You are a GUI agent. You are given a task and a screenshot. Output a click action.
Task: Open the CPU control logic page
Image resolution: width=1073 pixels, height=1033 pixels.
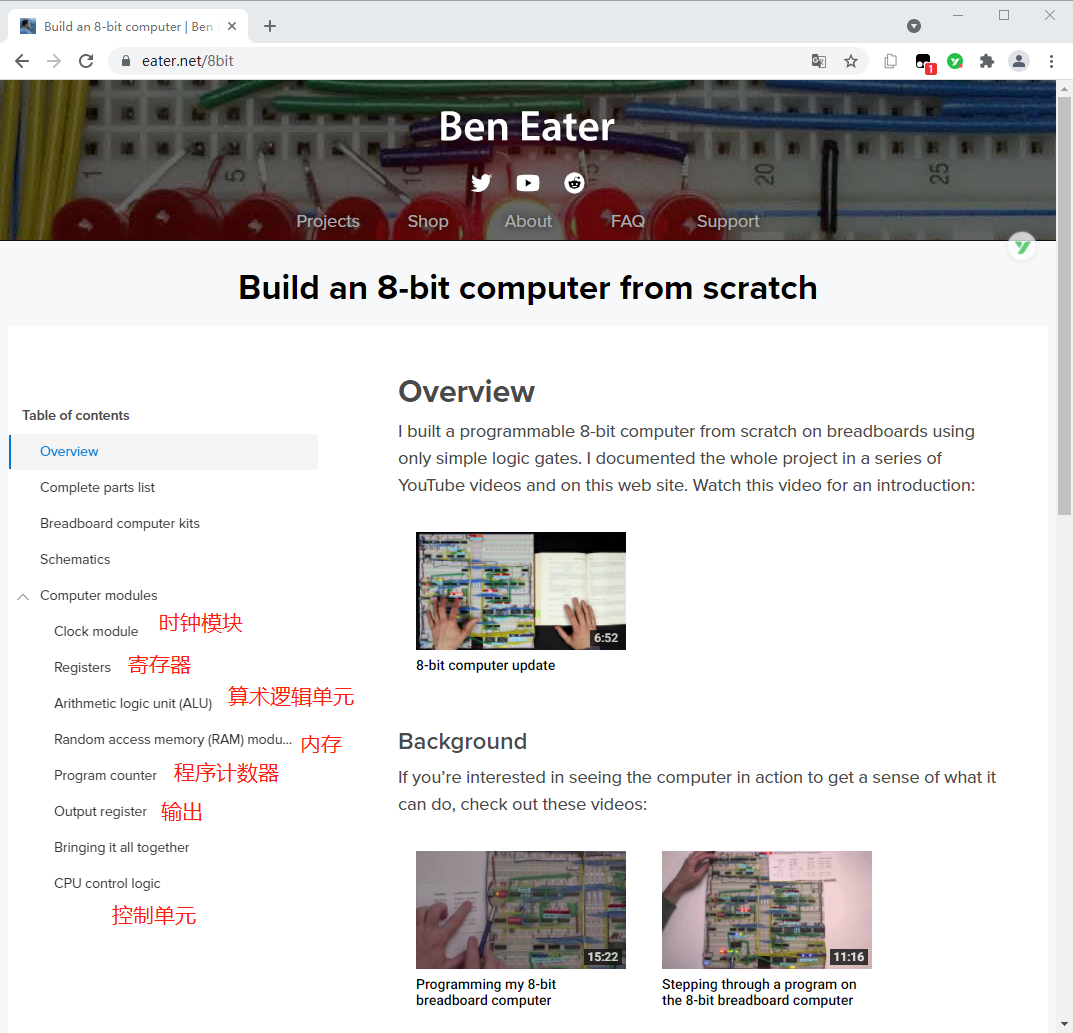[107, 883]
